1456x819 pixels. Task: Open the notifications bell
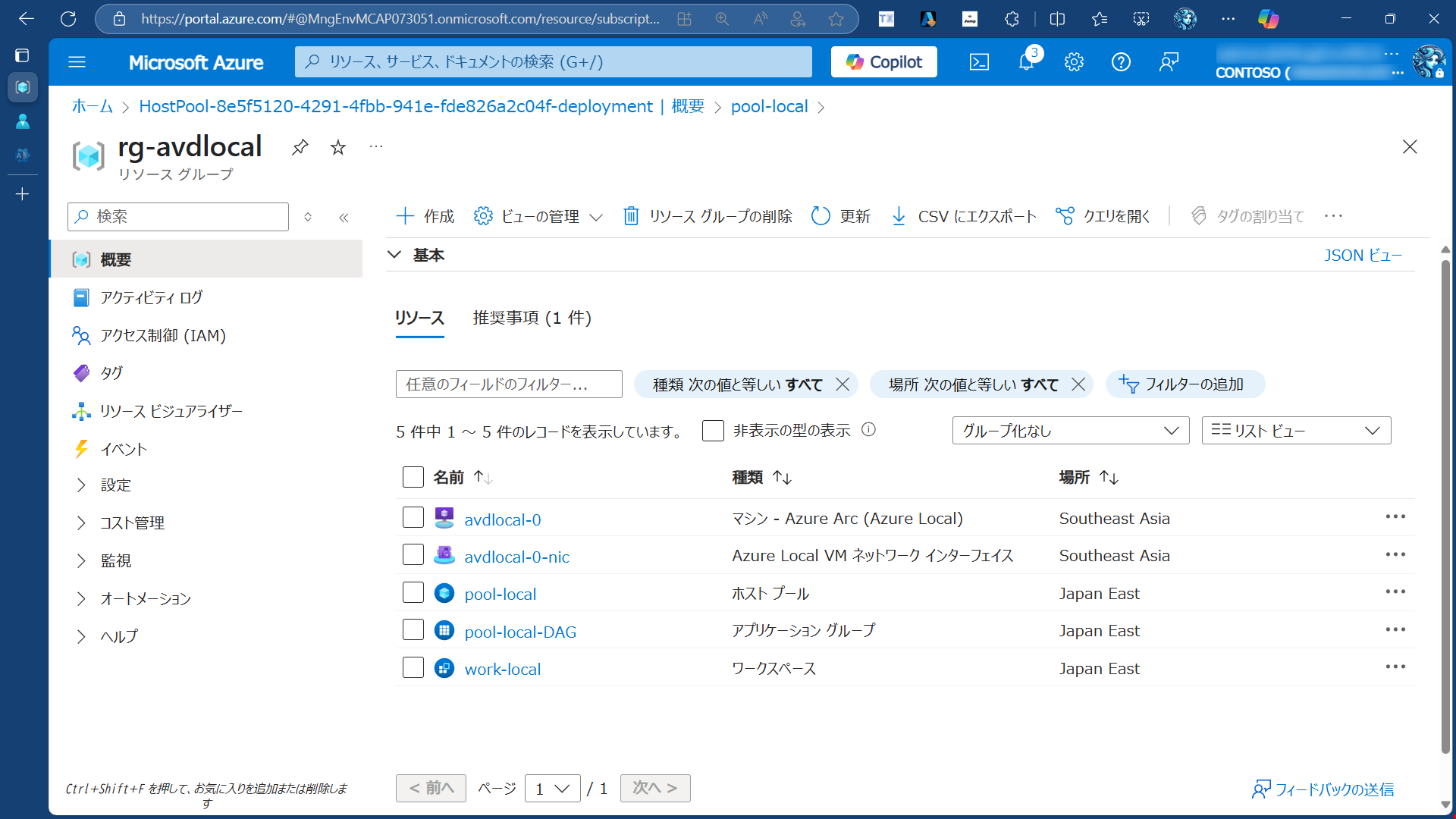click(1026, 62)
